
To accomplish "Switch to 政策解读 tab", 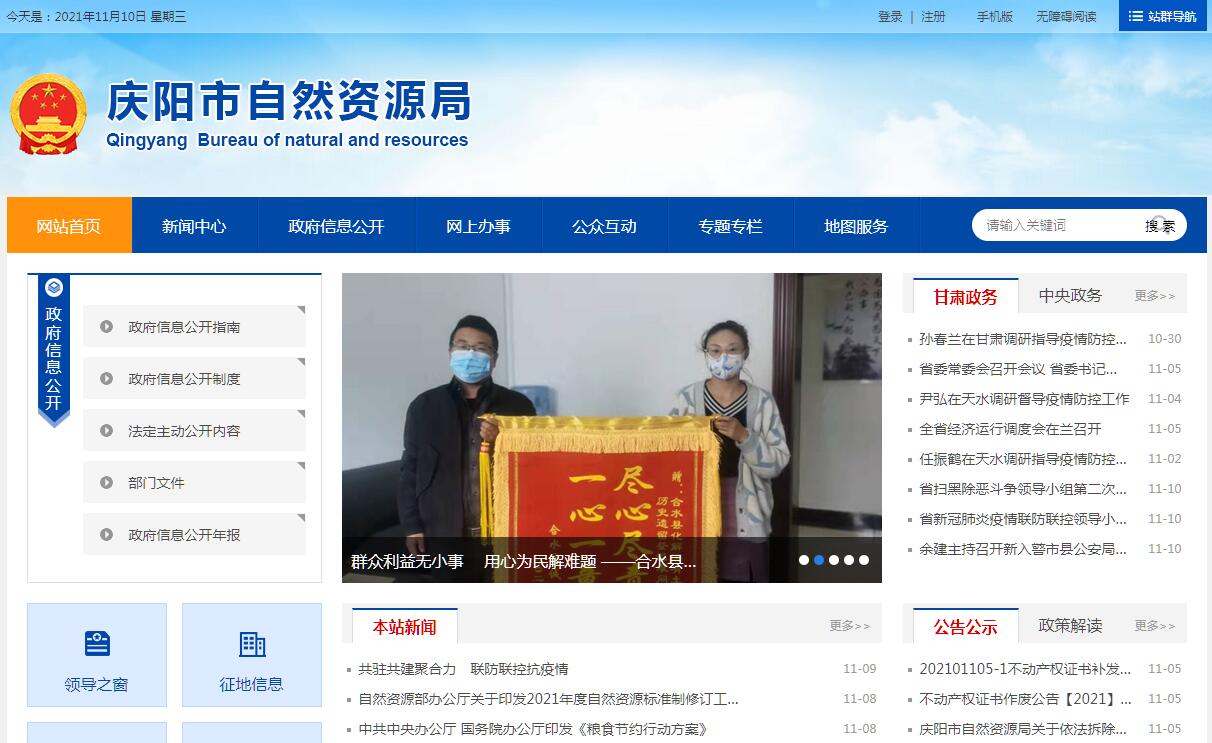I will [1071, 625].
